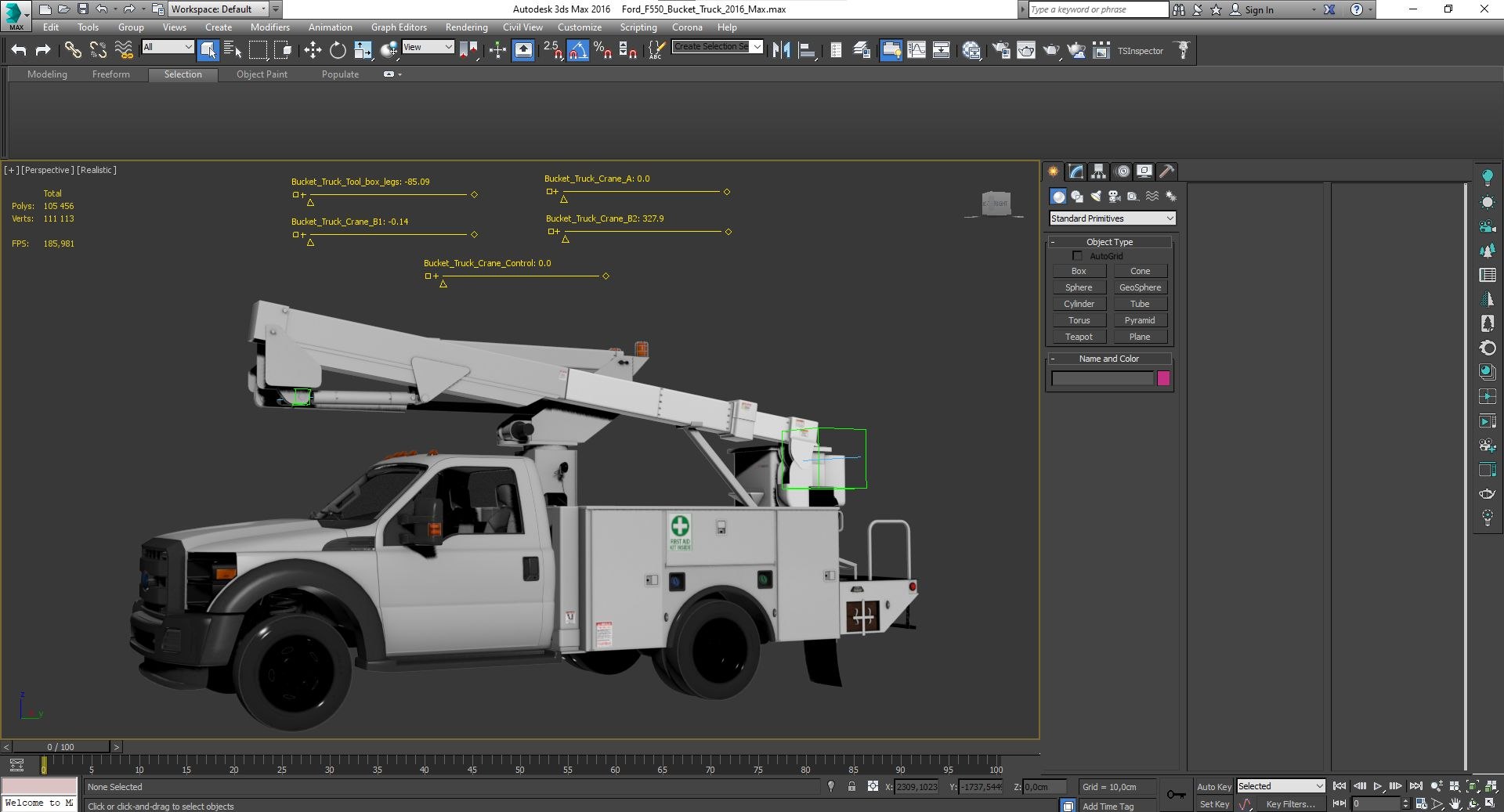Open the Workspace: Default dropdown

[x=219, y=9]
